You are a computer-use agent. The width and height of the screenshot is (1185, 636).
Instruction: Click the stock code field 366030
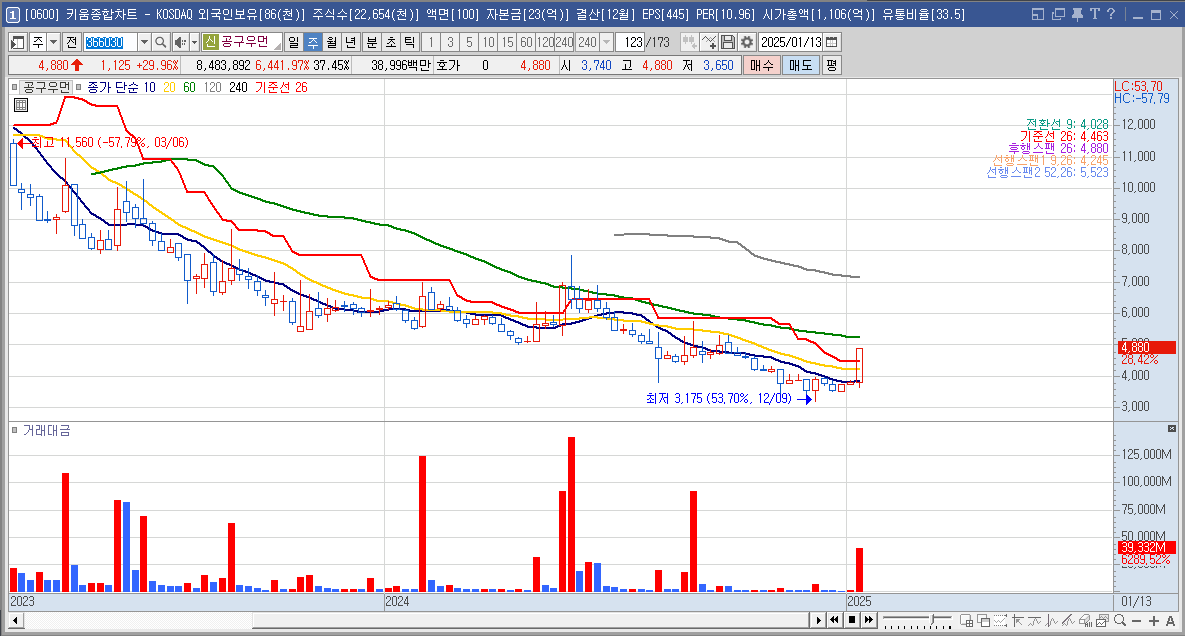(x=110, y=42)
